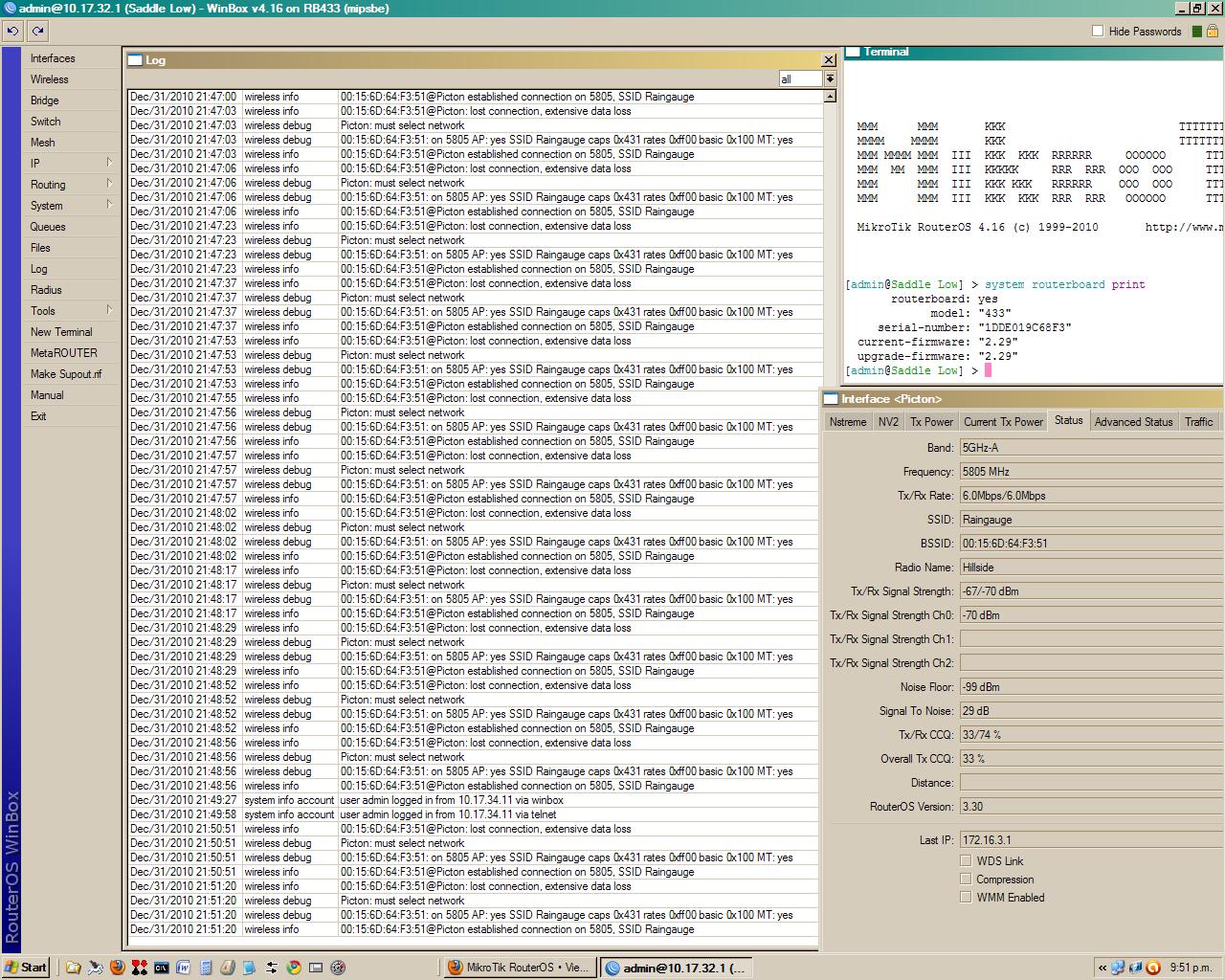Close the Log window with X

pos(829,59)
